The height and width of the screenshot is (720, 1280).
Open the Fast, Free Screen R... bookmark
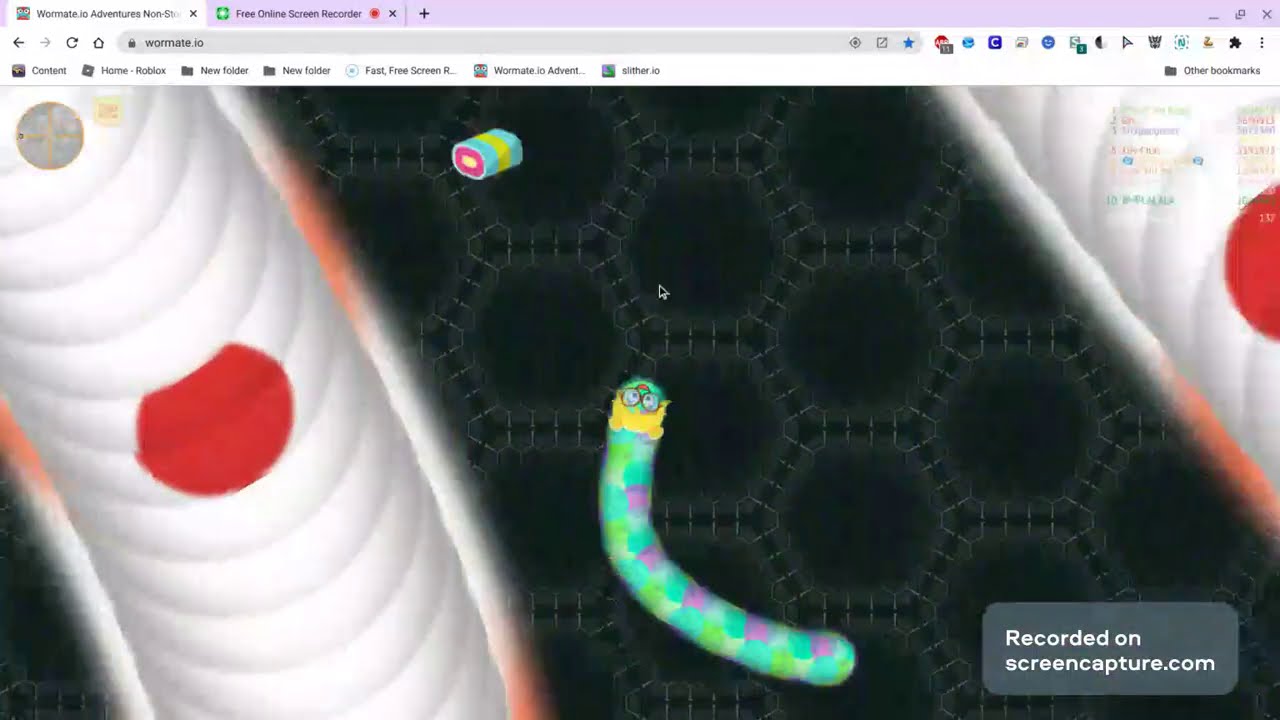(x=401, y=71)
